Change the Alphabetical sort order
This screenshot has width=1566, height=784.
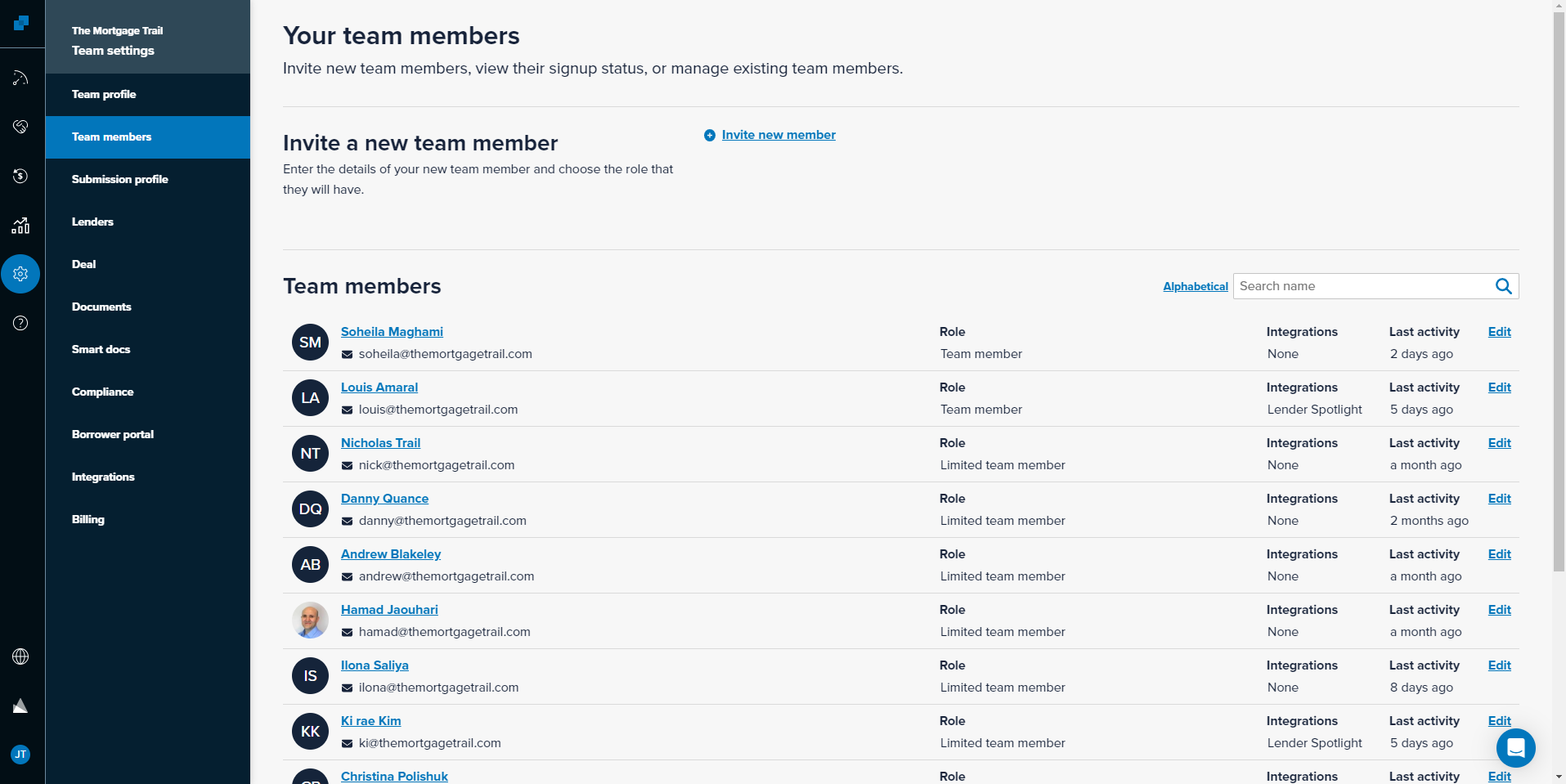pos(1195,287)
